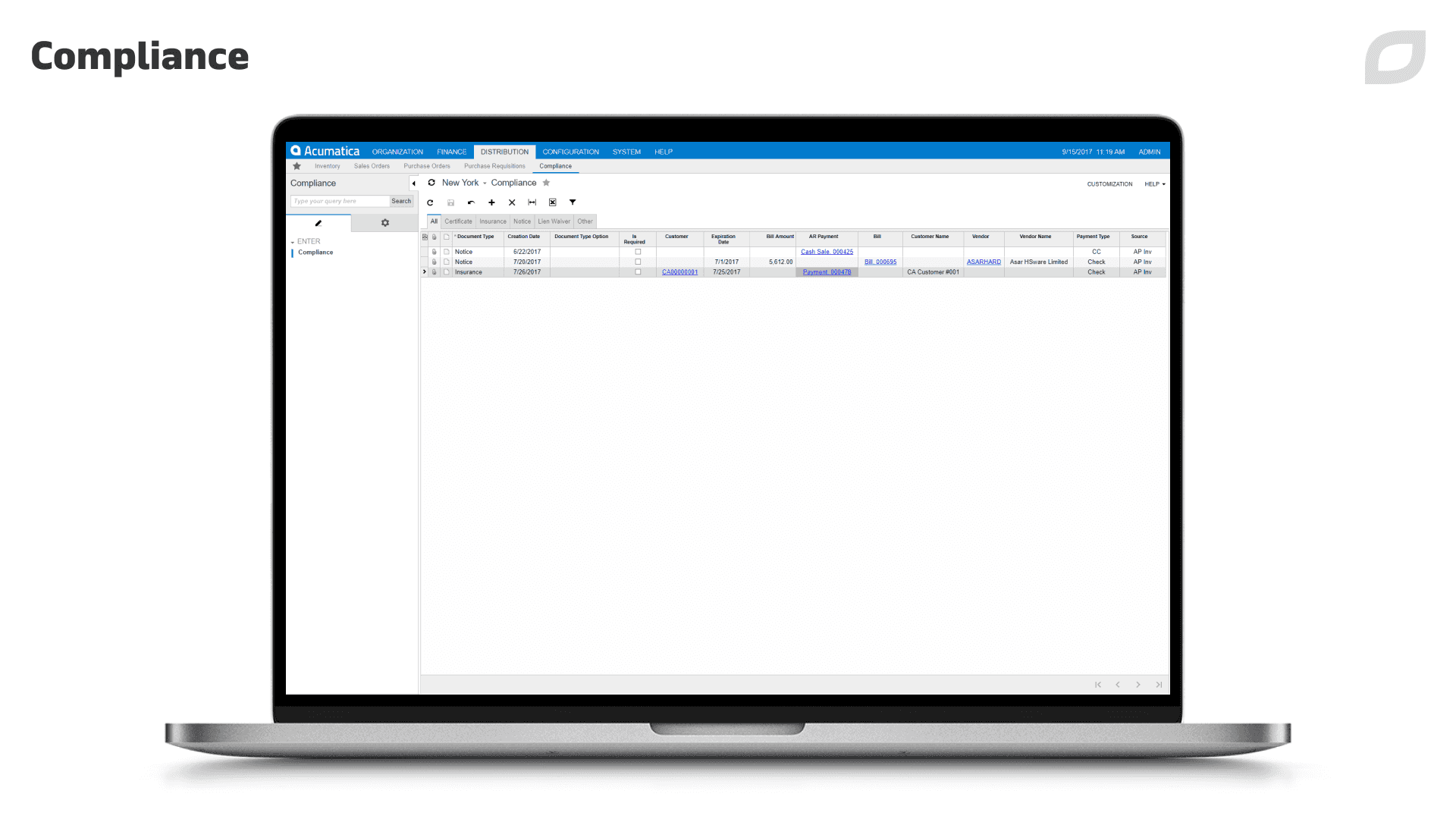Image resolution: width=1456 pixels, height=819 pixels.
Task: Click the export/grid icon in toolbar
Action: click(x=552, y=202)
